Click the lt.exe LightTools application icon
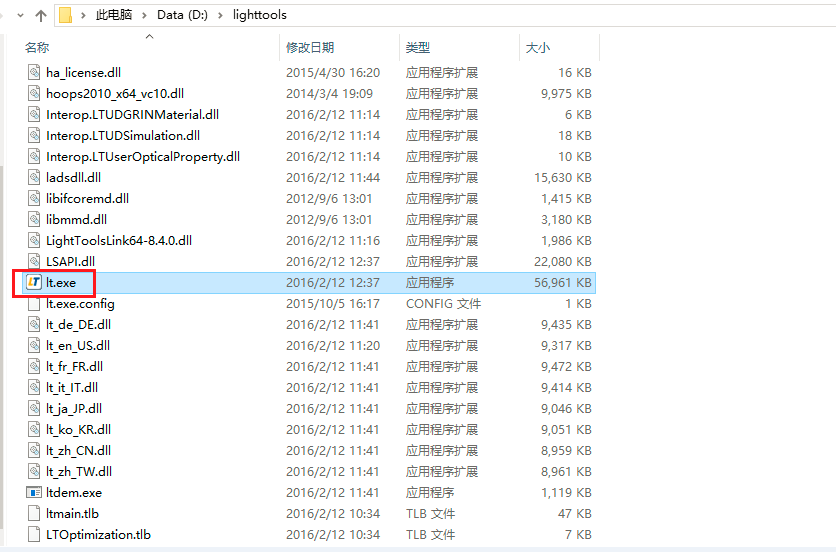This screenshot has height=552, width=836. click(34, 282)
